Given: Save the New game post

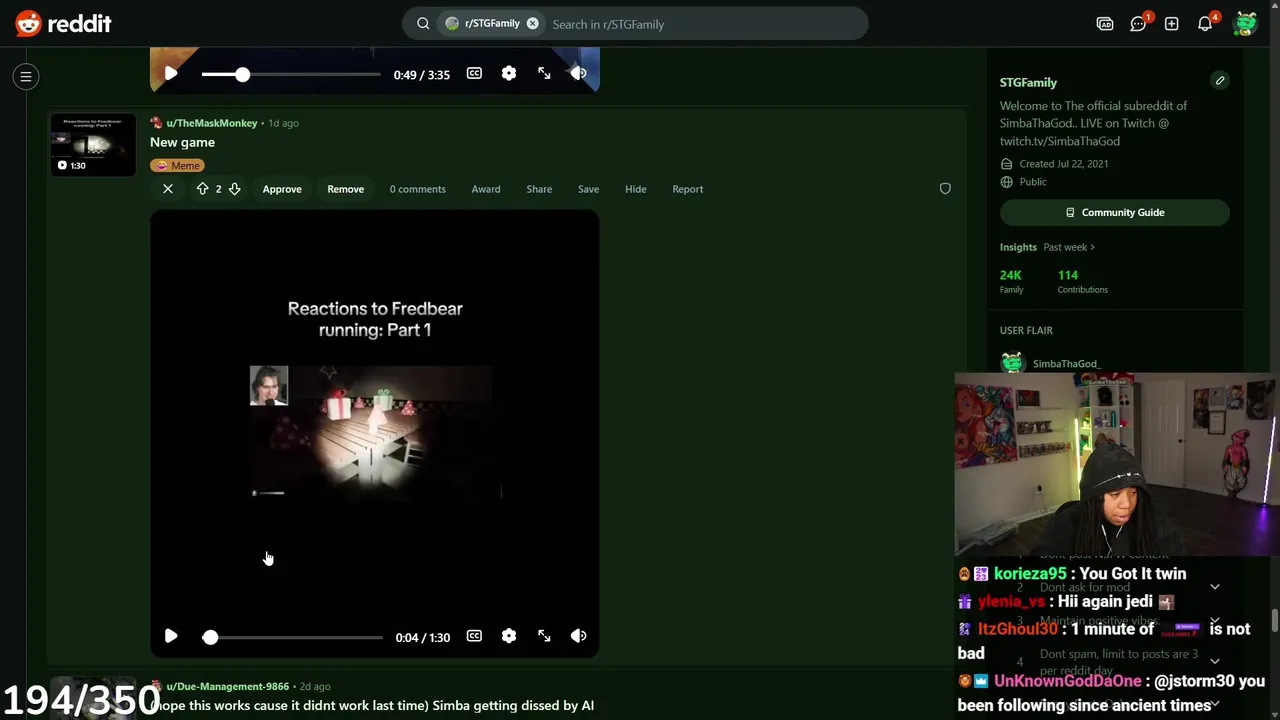Looking at the screenshot, I should pyautogui.click(x=588, y=189).
